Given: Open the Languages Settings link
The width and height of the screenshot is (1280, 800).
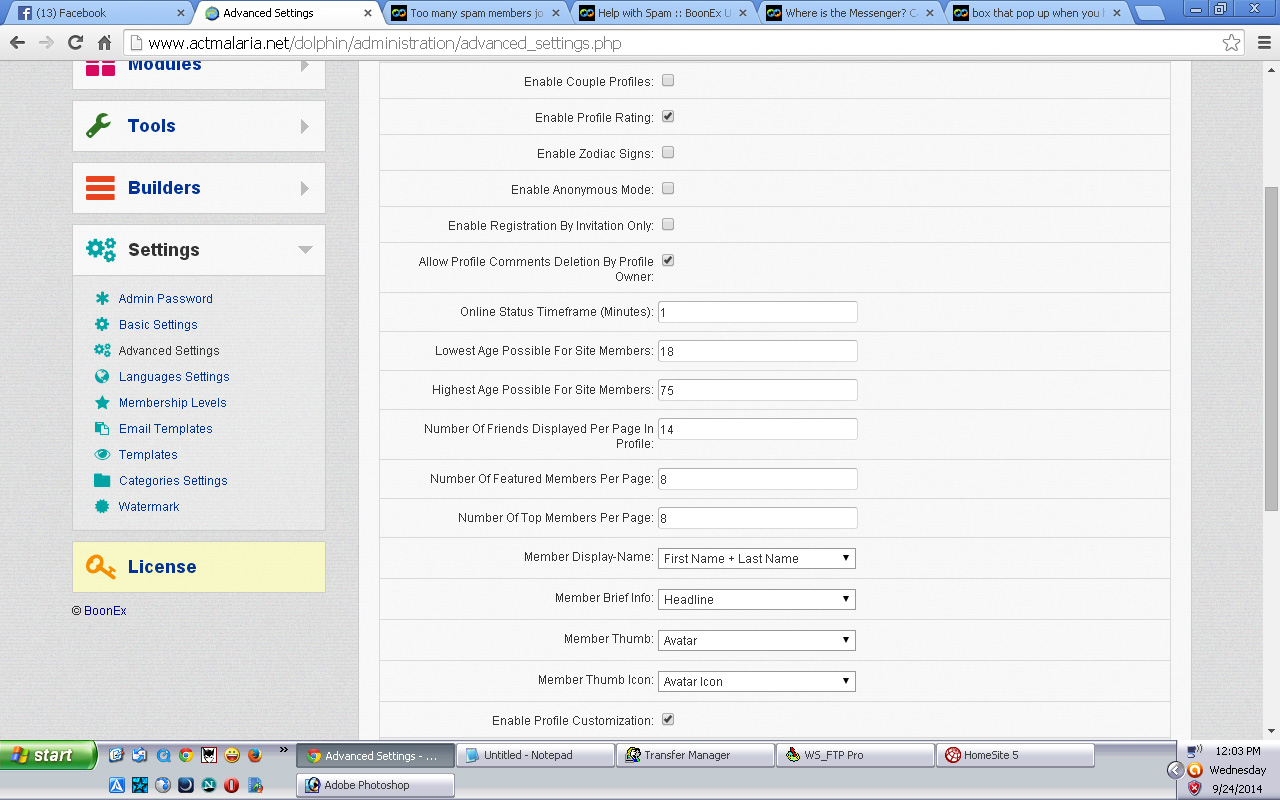Looking at the screenshot, I should coord(174,377).
